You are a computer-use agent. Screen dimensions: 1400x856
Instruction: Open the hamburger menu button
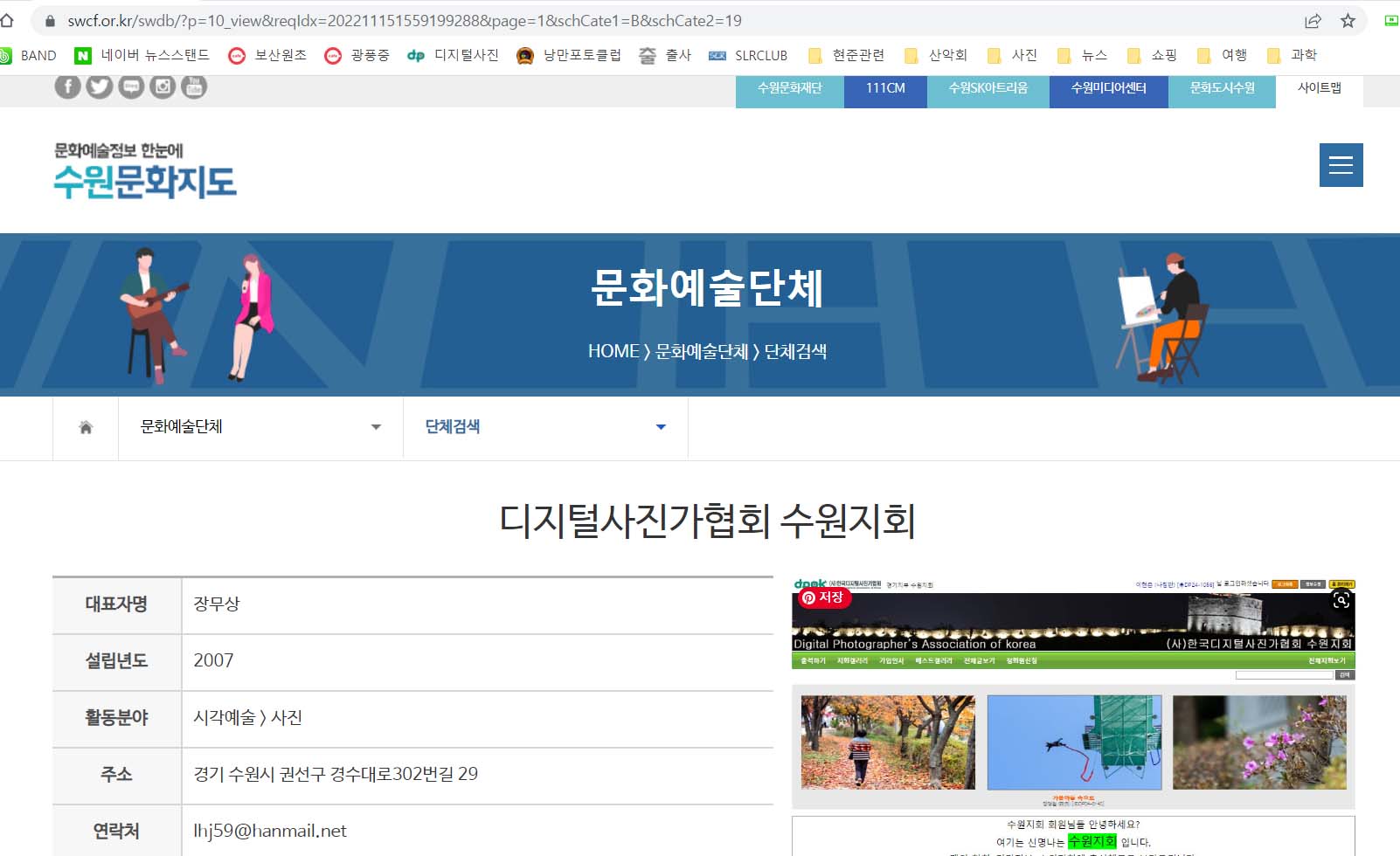pyautogui.click(x=1341, y=165)
